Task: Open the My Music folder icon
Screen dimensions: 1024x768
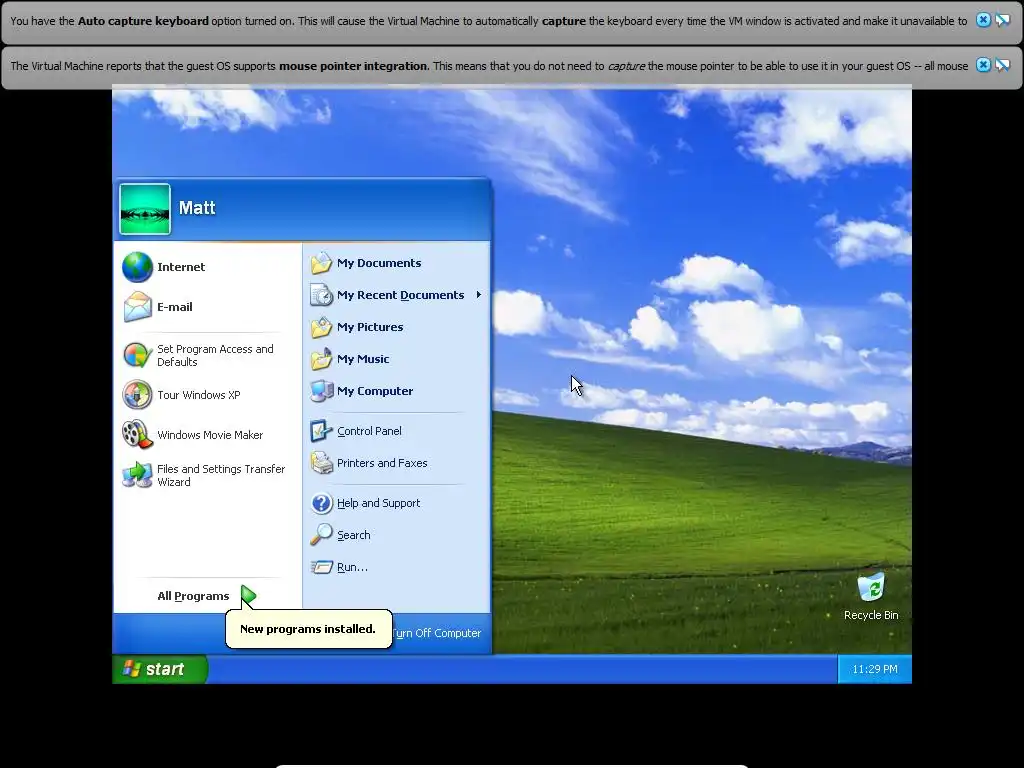Action: [321, 359]
